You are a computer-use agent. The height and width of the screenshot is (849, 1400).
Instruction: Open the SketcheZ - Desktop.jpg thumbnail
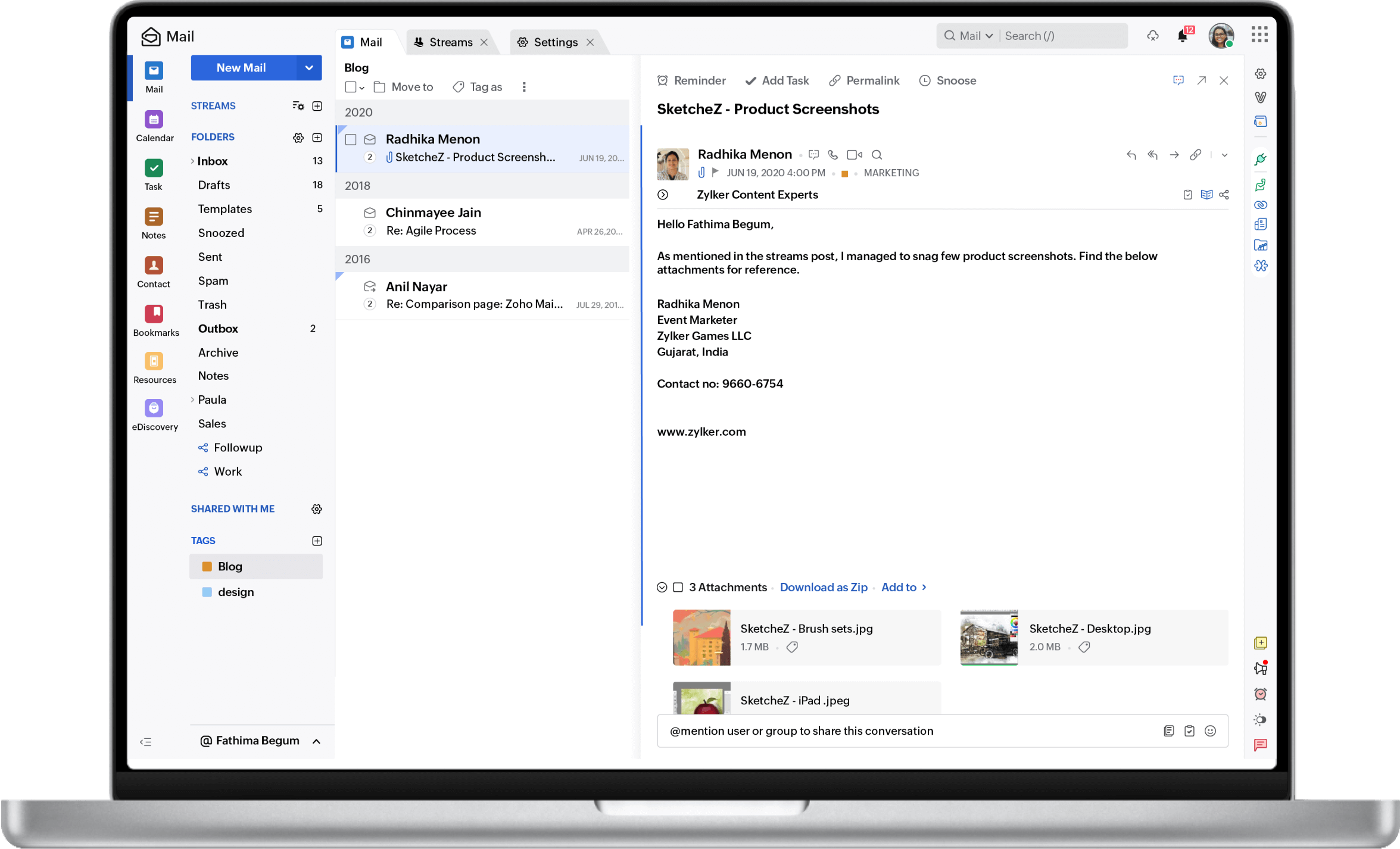989,638
